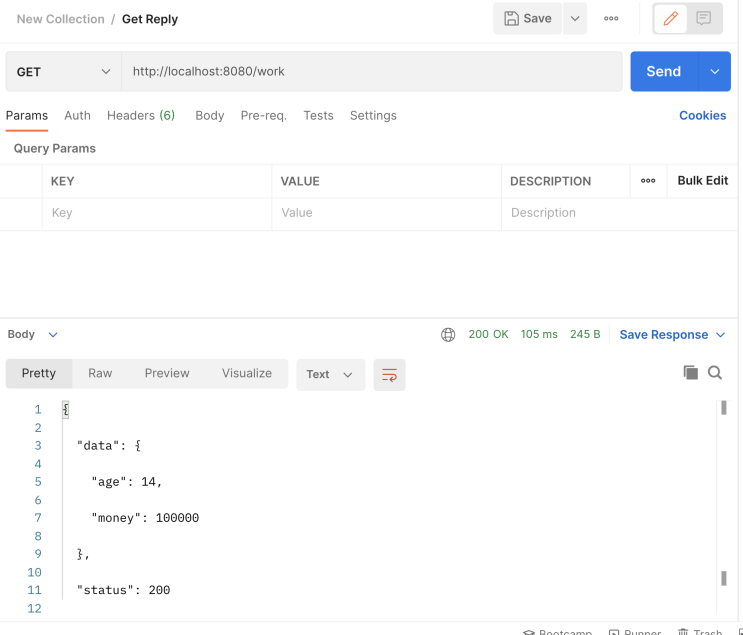
Task: Open the Pre-req. tab
Action: [x=263, y=116]
